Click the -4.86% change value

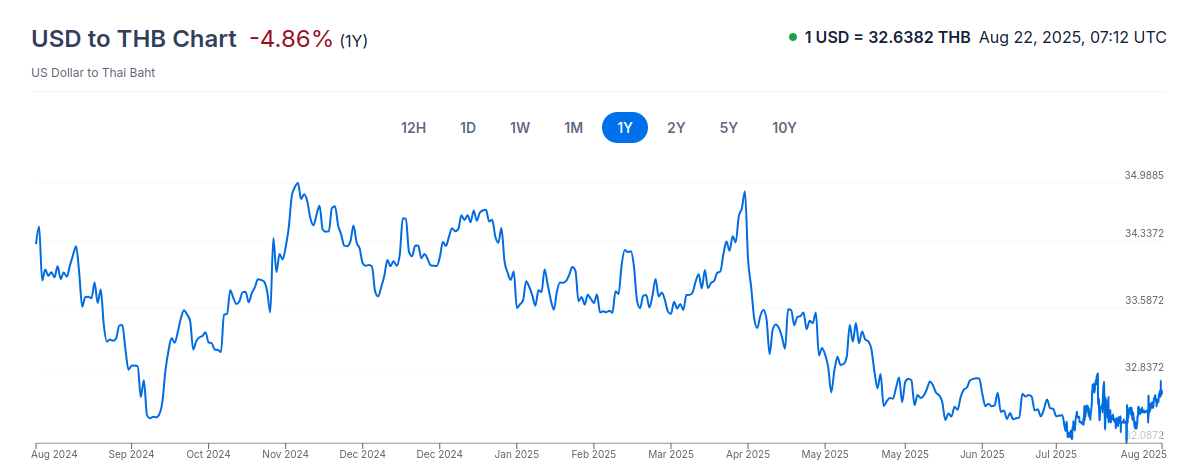290,38
